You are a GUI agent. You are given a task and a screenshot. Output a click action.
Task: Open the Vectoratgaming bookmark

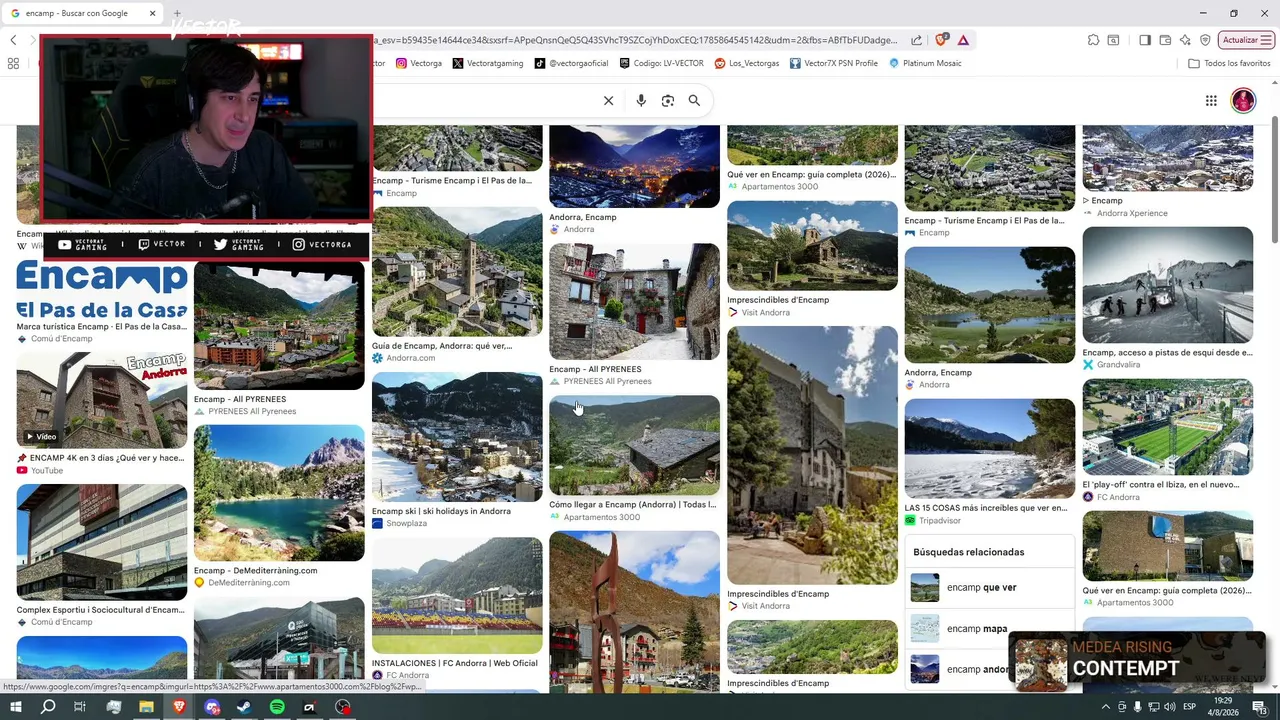(x=488, y=63)
